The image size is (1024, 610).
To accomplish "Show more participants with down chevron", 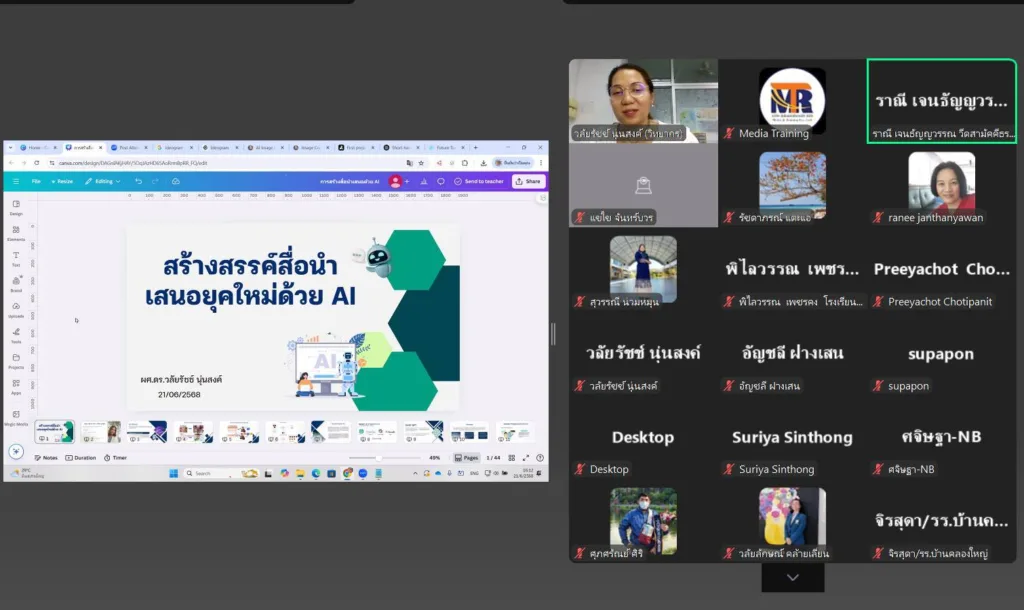I will pos(793,577).
